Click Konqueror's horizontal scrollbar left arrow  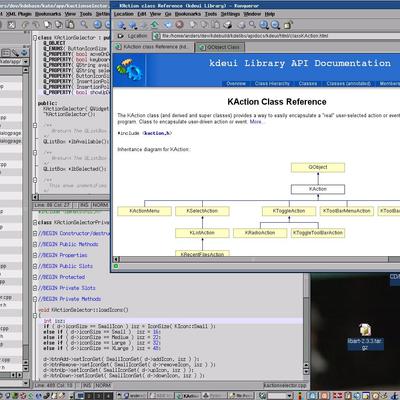tap(116, 259)
